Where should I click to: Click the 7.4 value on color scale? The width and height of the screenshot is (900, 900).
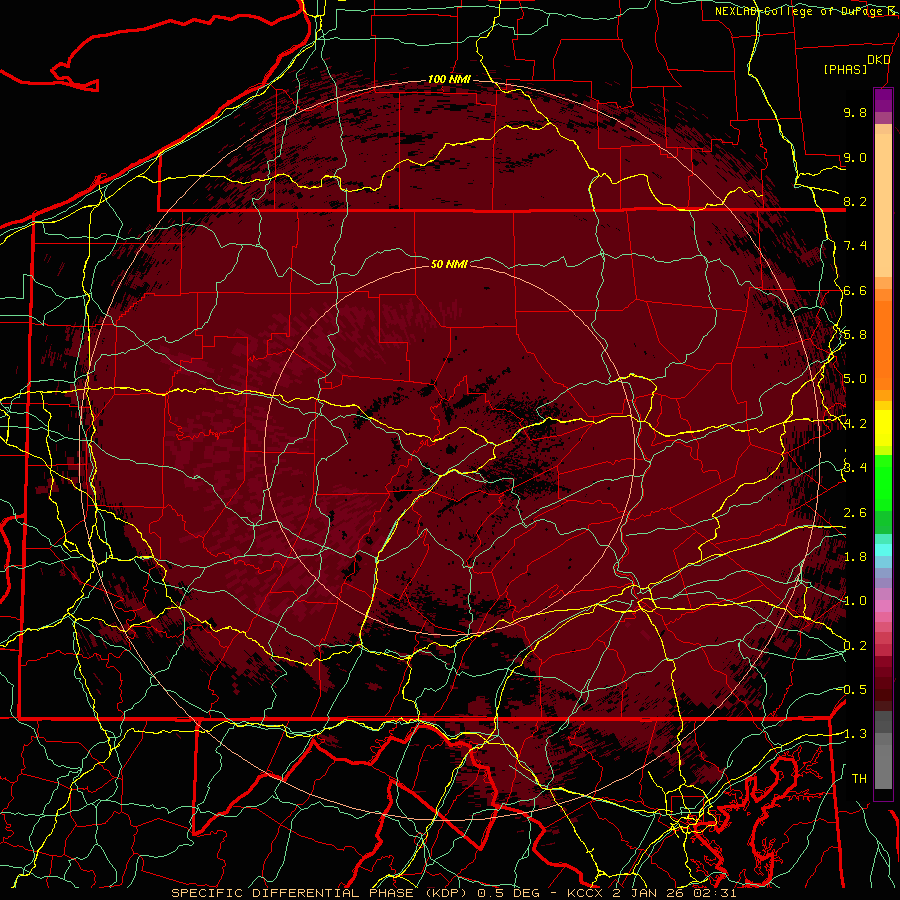coord(855,246)
